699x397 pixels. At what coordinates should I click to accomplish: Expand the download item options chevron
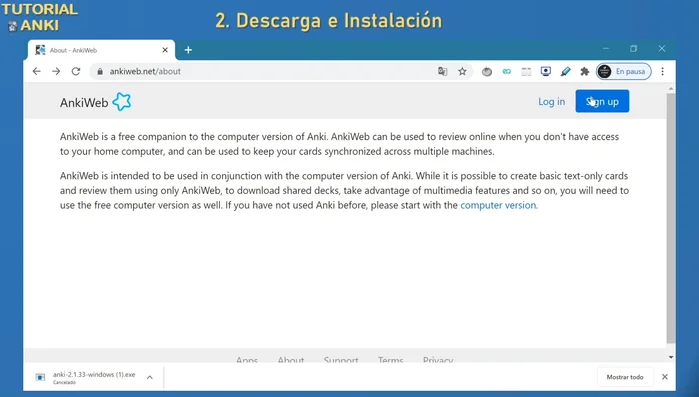tap(150, 377)
